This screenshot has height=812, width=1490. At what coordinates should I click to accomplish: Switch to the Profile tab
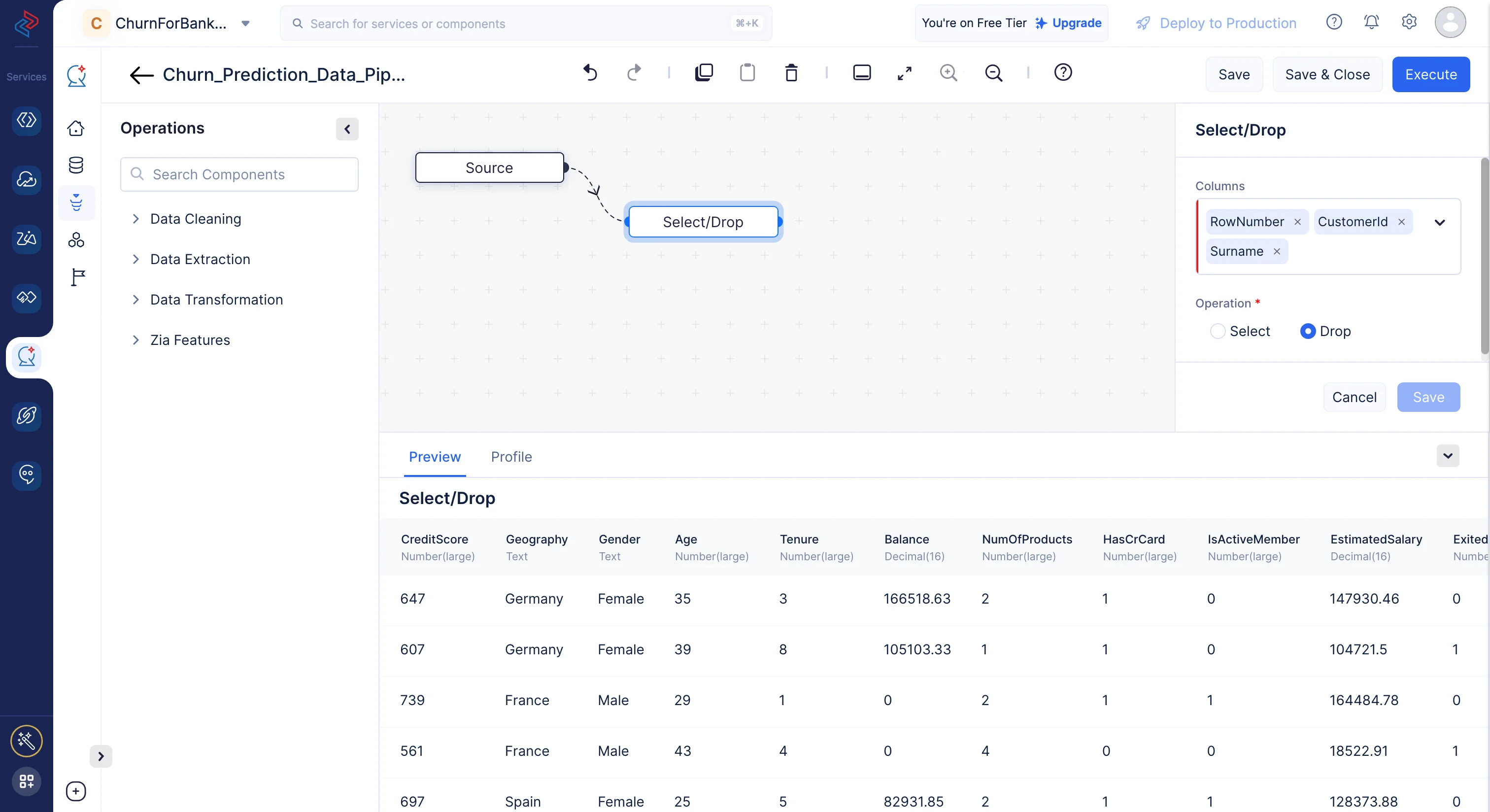[x=511, y=456]
